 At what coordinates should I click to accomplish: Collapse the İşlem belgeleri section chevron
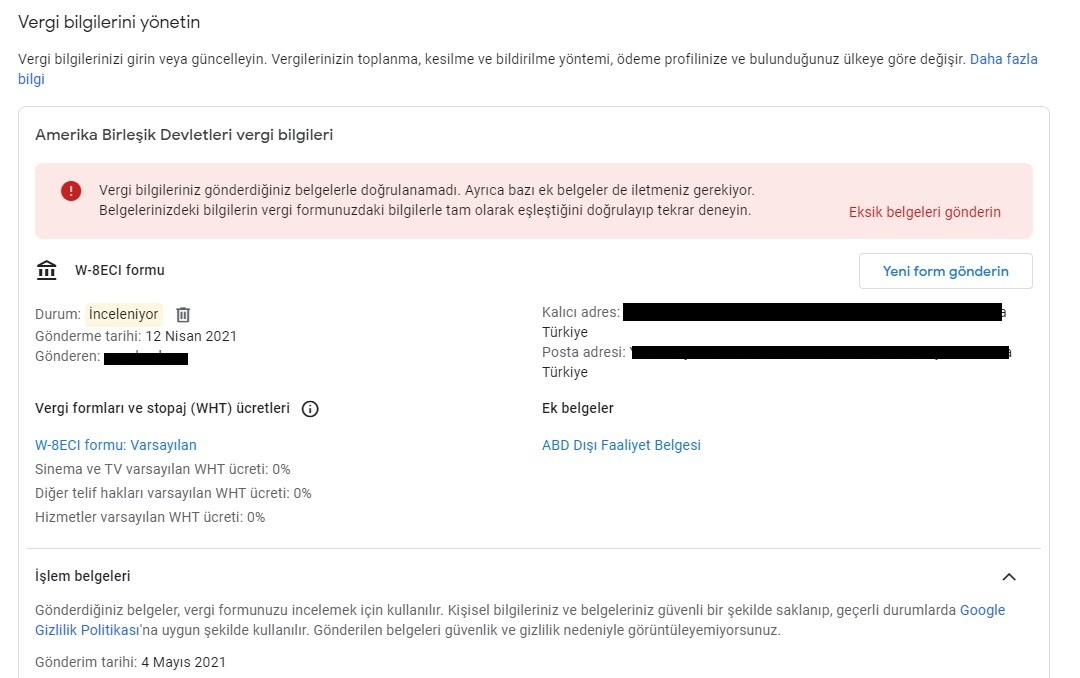(x=1009, y=577)
